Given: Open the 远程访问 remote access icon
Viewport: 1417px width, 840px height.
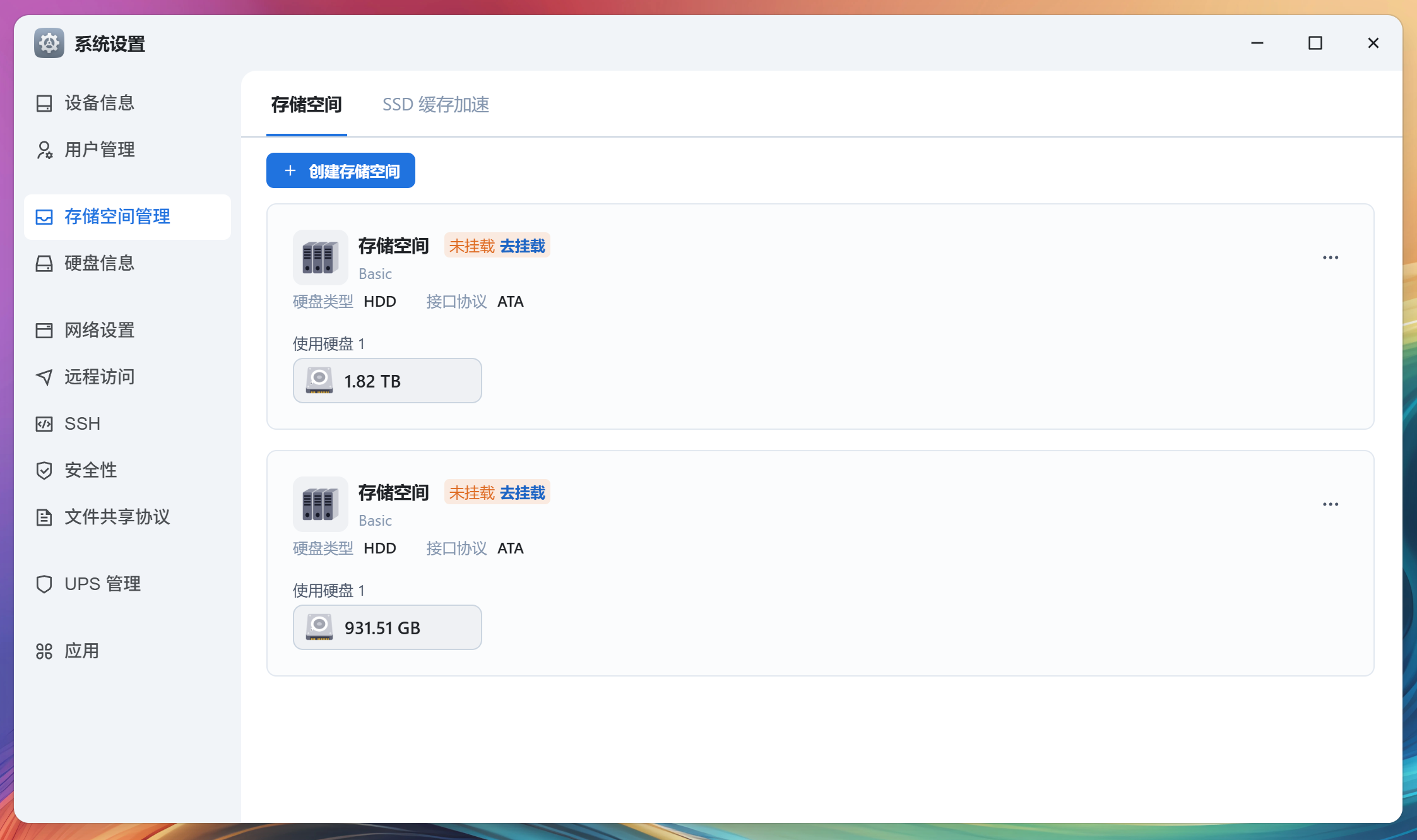Looking at the screenshot, I should pos(44,377).
